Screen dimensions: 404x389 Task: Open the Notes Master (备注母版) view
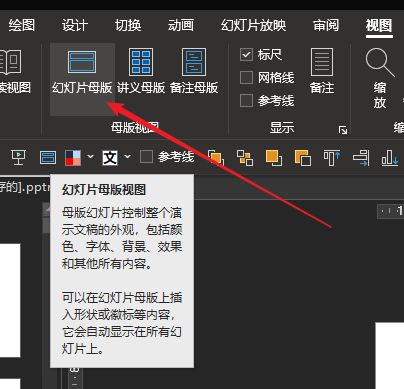(194, 72)
